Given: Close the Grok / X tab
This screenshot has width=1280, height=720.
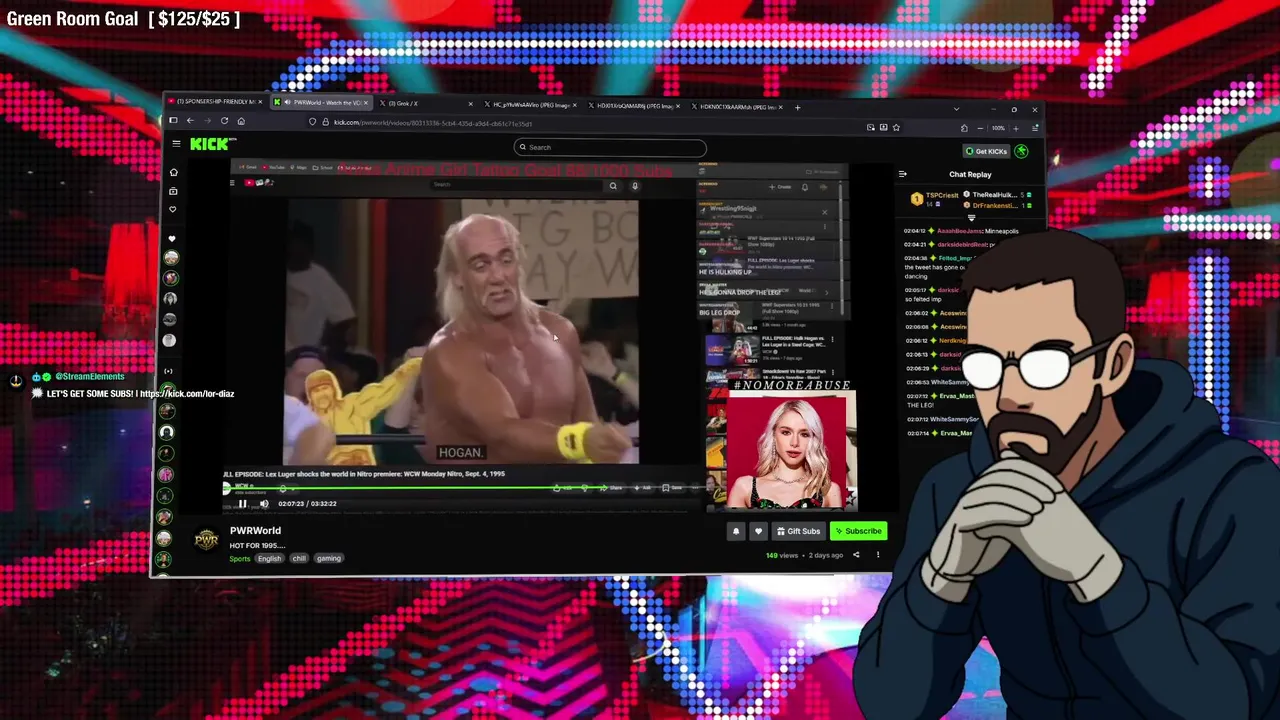Looking at the screenshot, I should click(470, 103).
